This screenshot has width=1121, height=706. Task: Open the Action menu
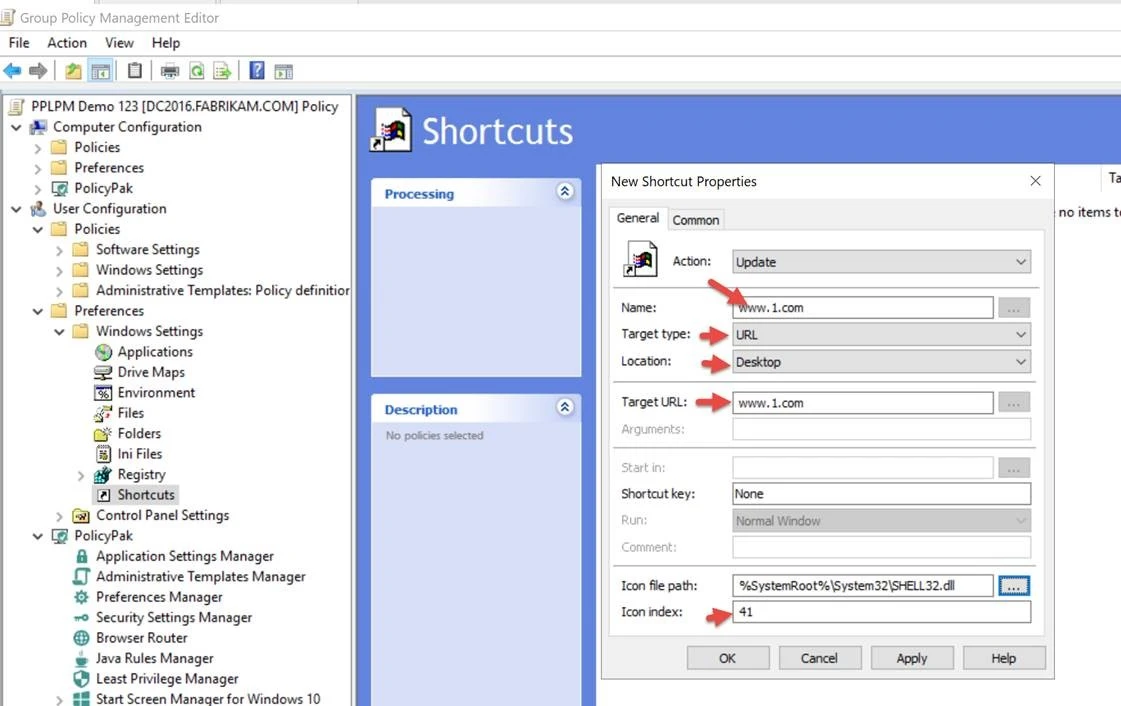(x=67, y=43)
